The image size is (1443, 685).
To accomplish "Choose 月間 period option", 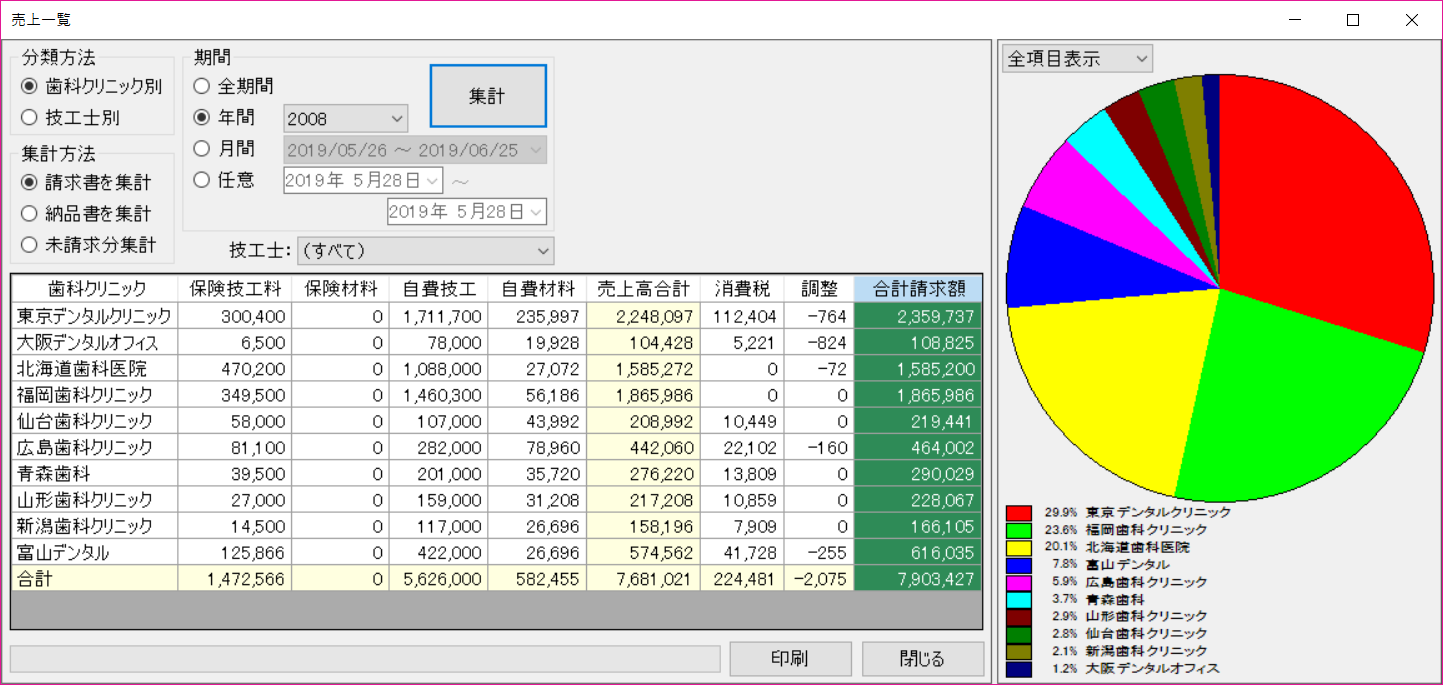I will (202, 149).
